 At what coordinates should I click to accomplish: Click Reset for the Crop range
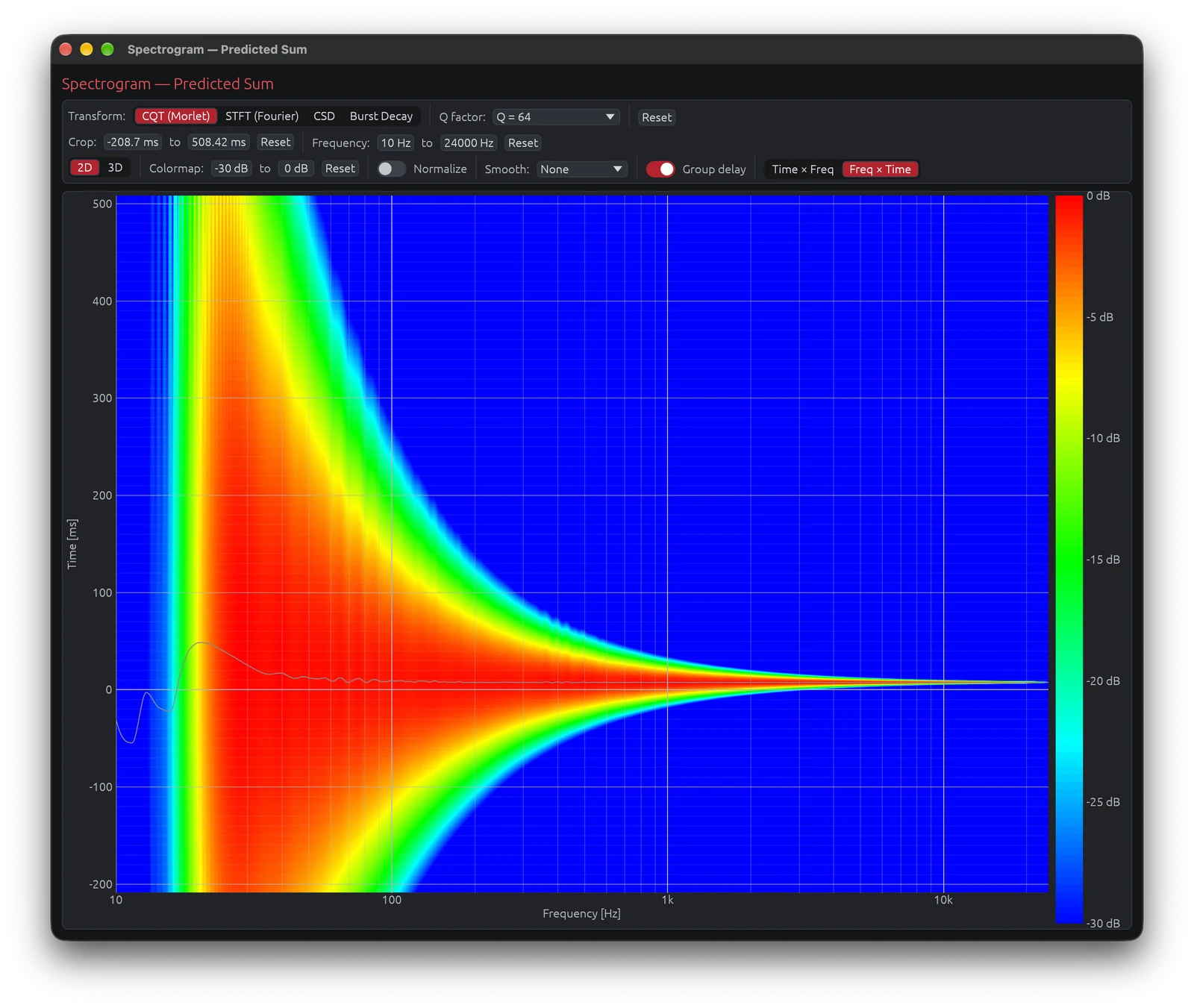(275, 143)
